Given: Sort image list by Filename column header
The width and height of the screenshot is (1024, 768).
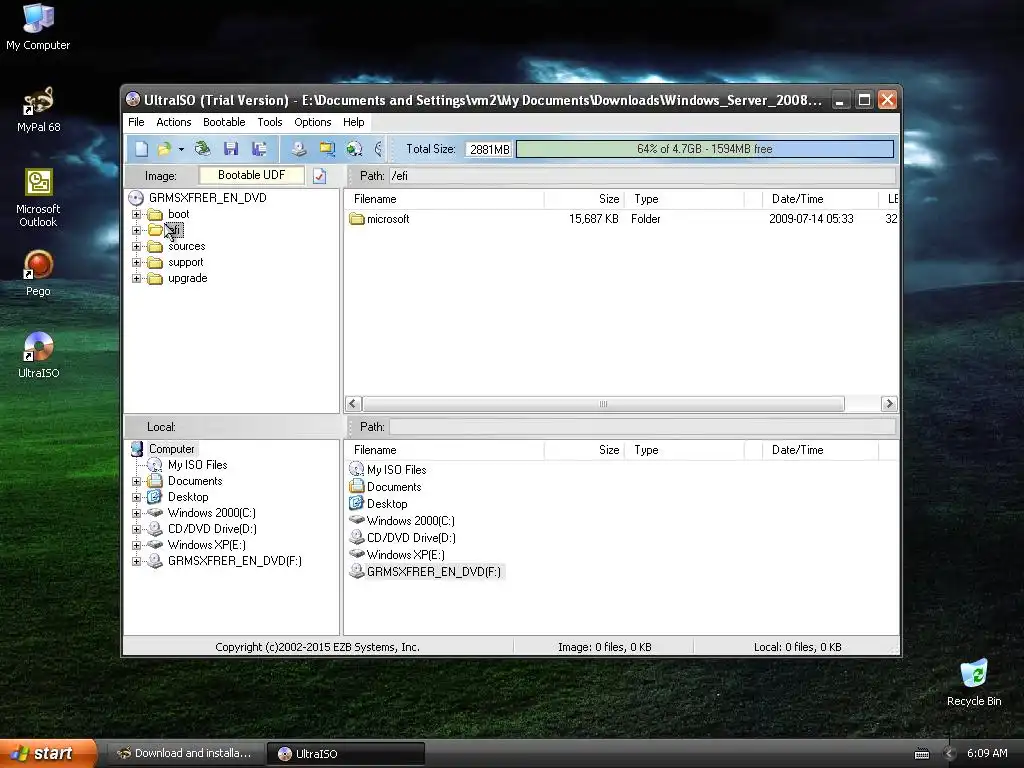Looking at the screenshot, I should pyautogui.click(x=445, y=199).
